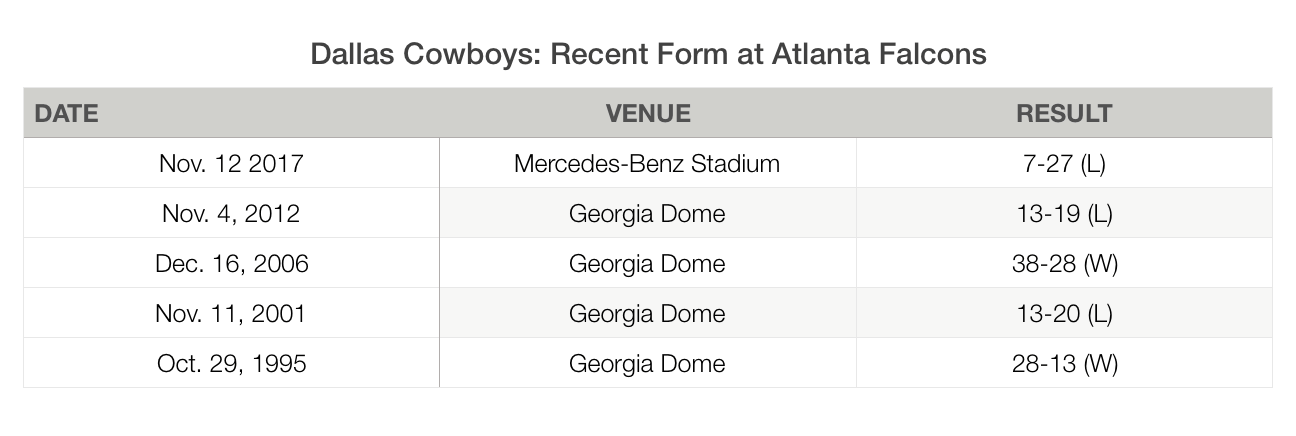The width and height of the screenshot is (1296, 436).
Task: Select the 13-20 (L) result cell
Action: point(1064,313)
